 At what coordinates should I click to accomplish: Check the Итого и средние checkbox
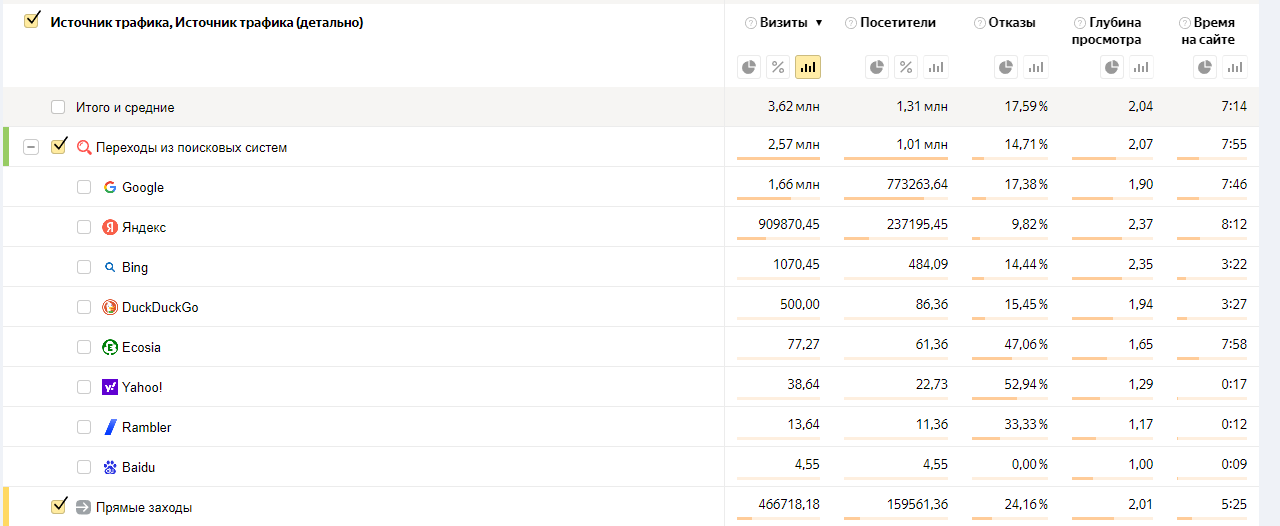point(58,107)
